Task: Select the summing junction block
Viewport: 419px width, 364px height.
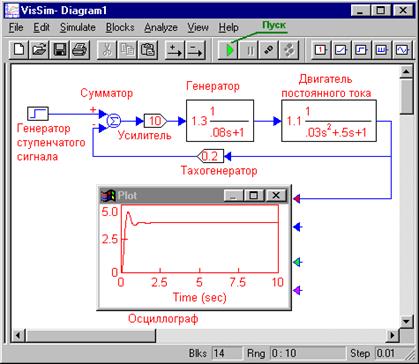Action: tap(113, 121)
